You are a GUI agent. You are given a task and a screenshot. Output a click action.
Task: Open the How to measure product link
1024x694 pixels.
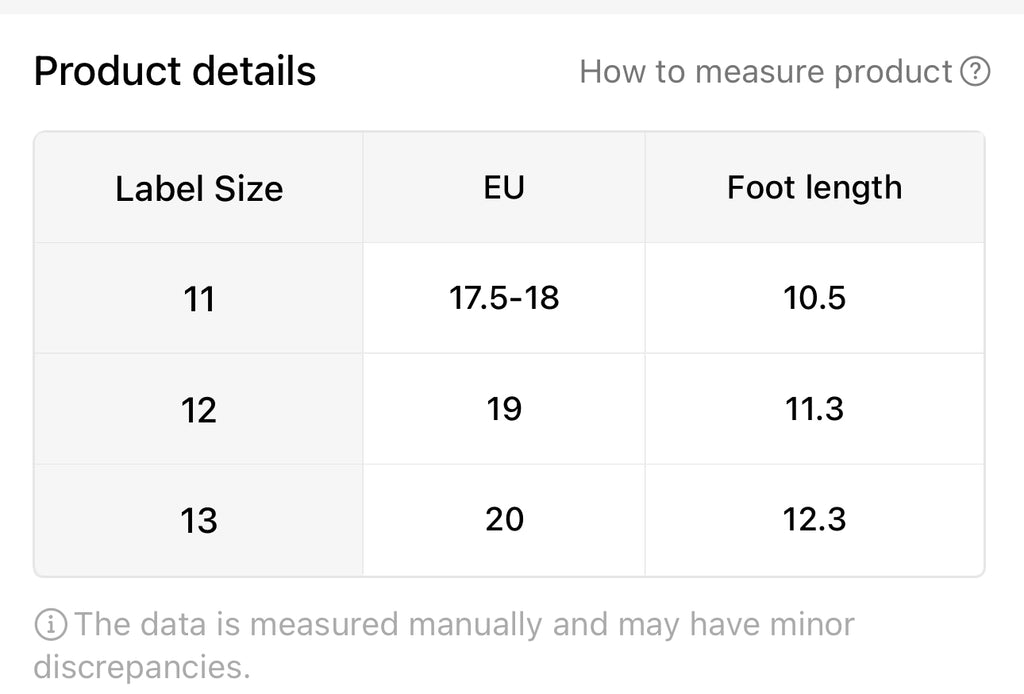785,71
